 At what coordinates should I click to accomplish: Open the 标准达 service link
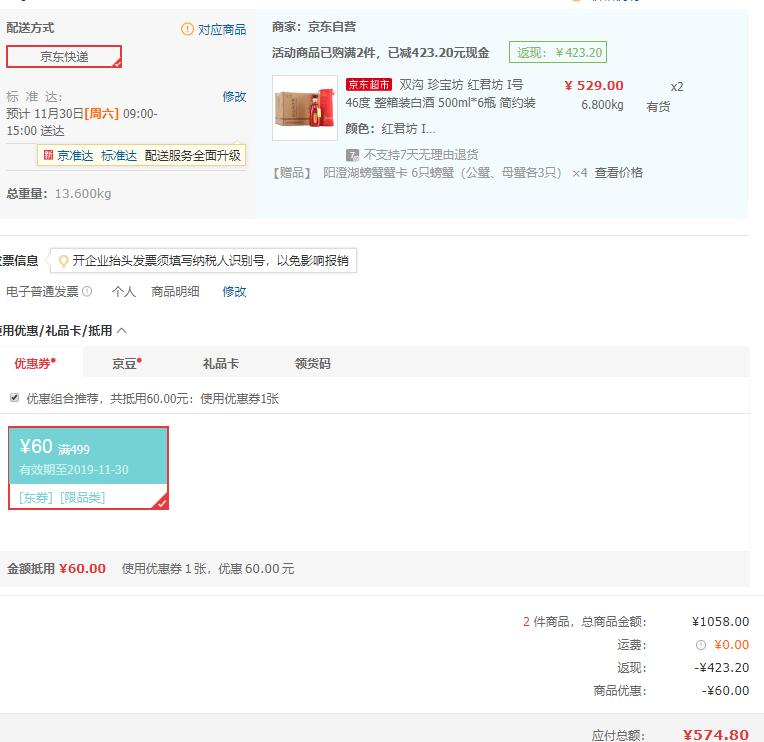point(119,155)
